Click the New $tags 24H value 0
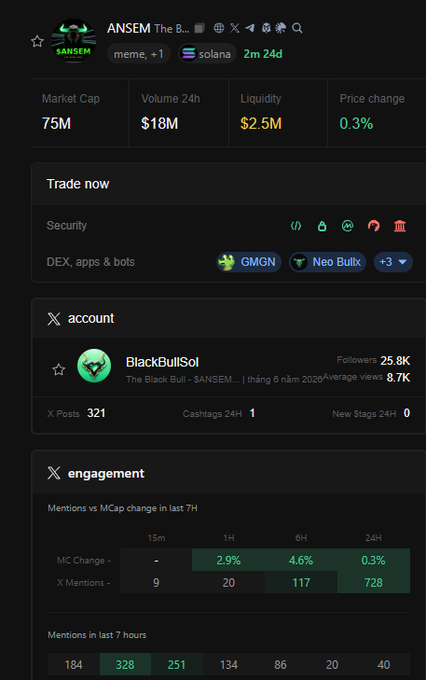 click(x=407, y=413)
